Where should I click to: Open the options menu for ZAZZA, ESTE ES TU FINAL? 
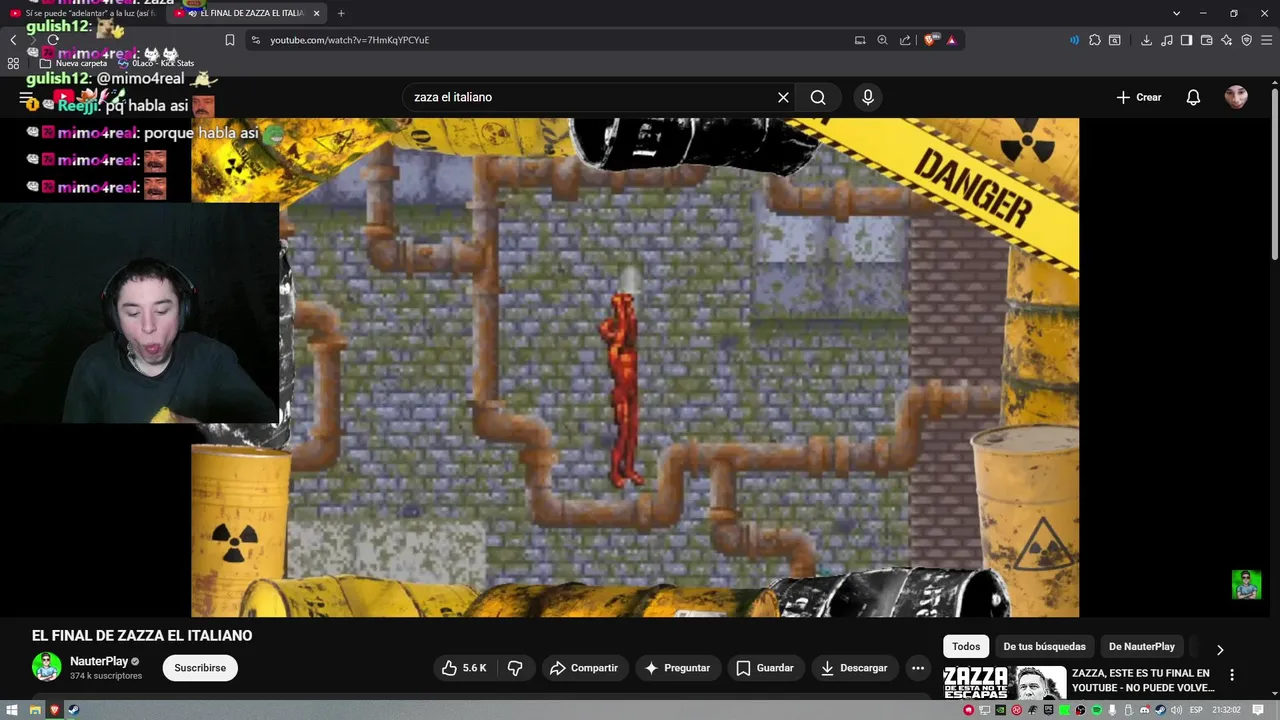click(x=1232, y=675)
